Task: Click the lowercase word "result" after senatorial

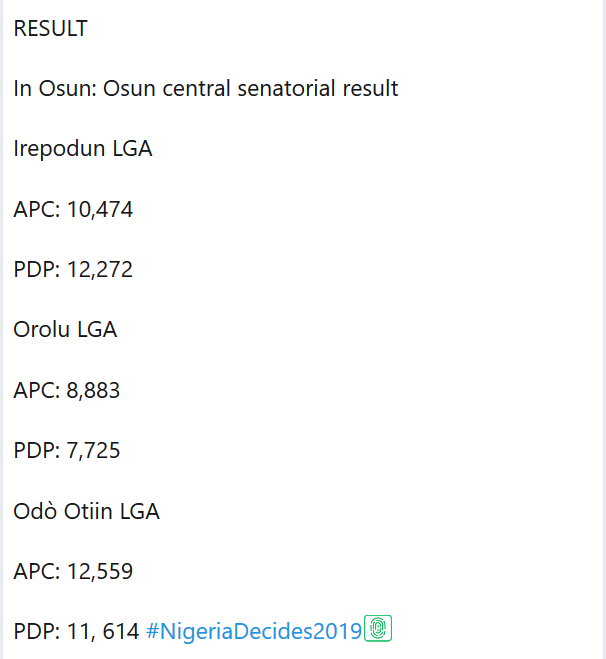Action: 367,89
